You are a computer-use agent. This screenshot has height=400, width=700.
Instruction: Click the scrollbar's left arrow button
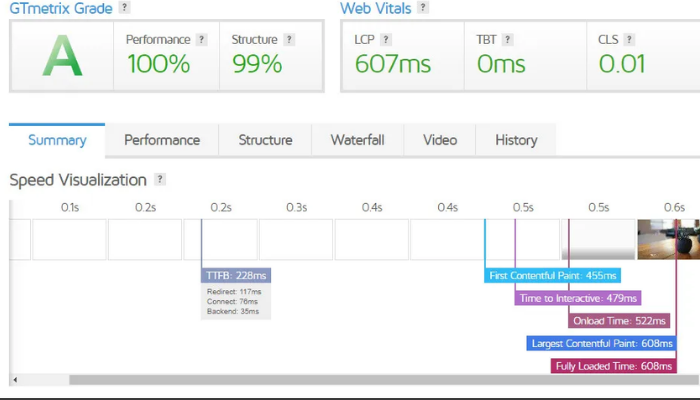[14, 380]
